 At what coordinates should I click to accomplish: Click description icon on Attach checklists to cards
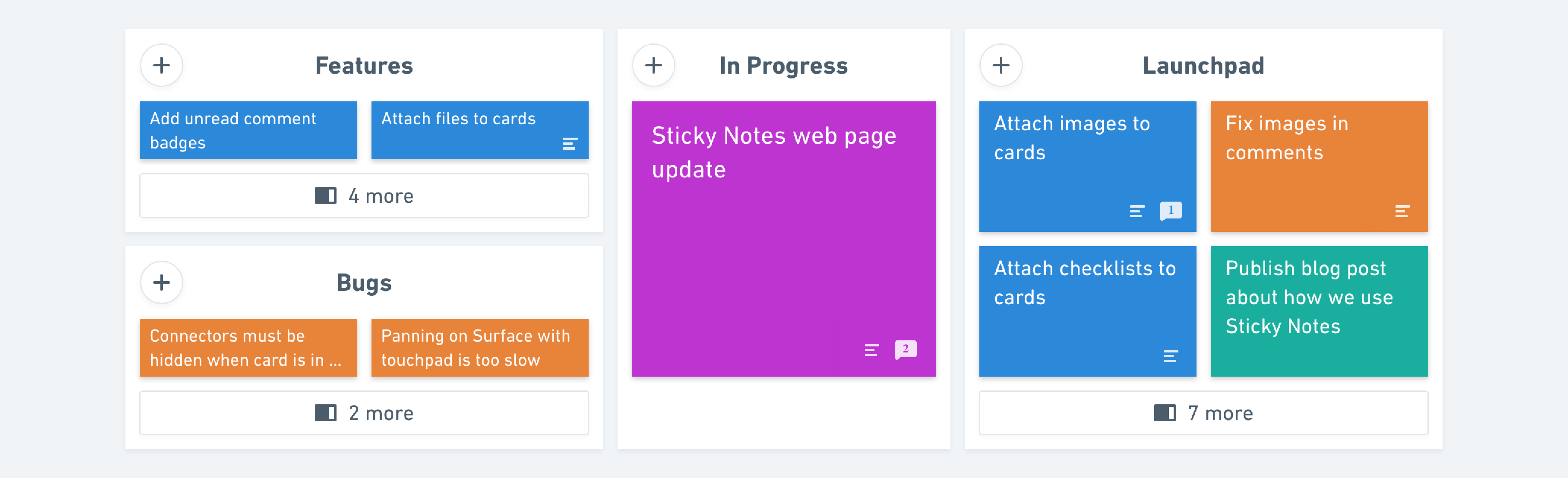pyautogui.click(x=1171, y=356)
